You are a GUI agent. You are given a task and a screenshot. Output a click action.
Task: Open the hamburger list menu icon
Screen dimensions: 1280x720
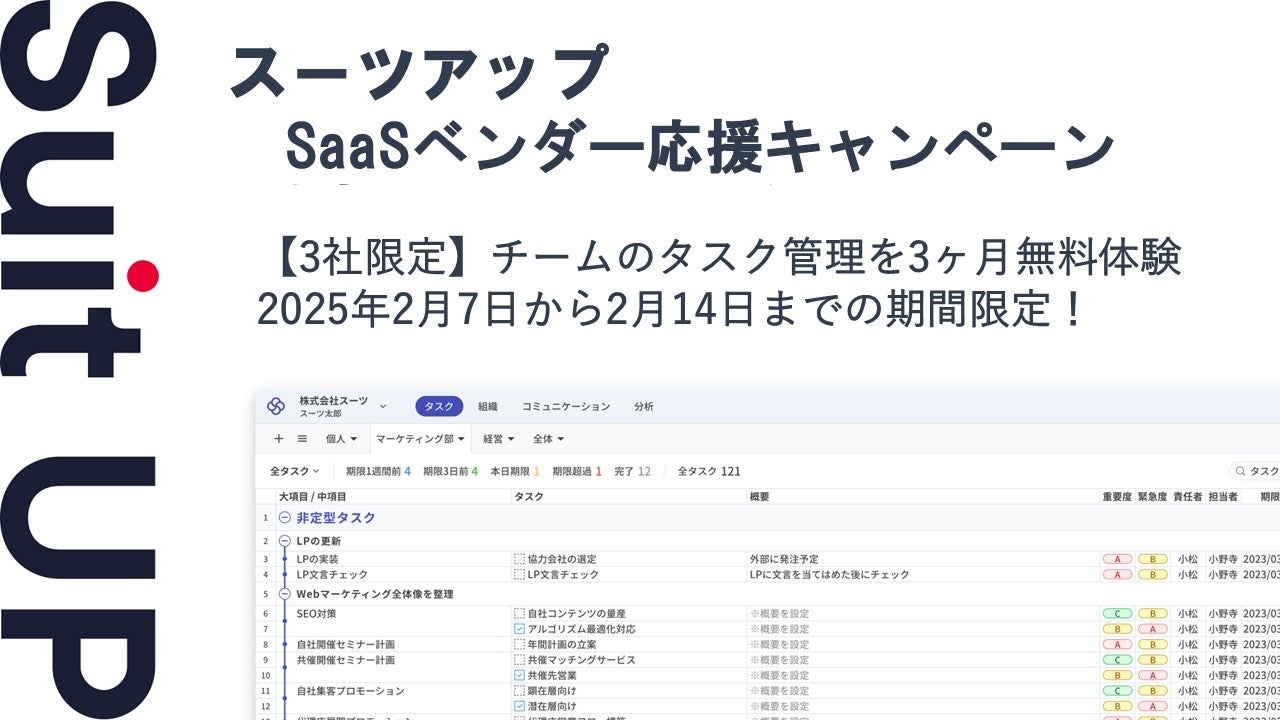pyautogui.click(x=302, y=438)
